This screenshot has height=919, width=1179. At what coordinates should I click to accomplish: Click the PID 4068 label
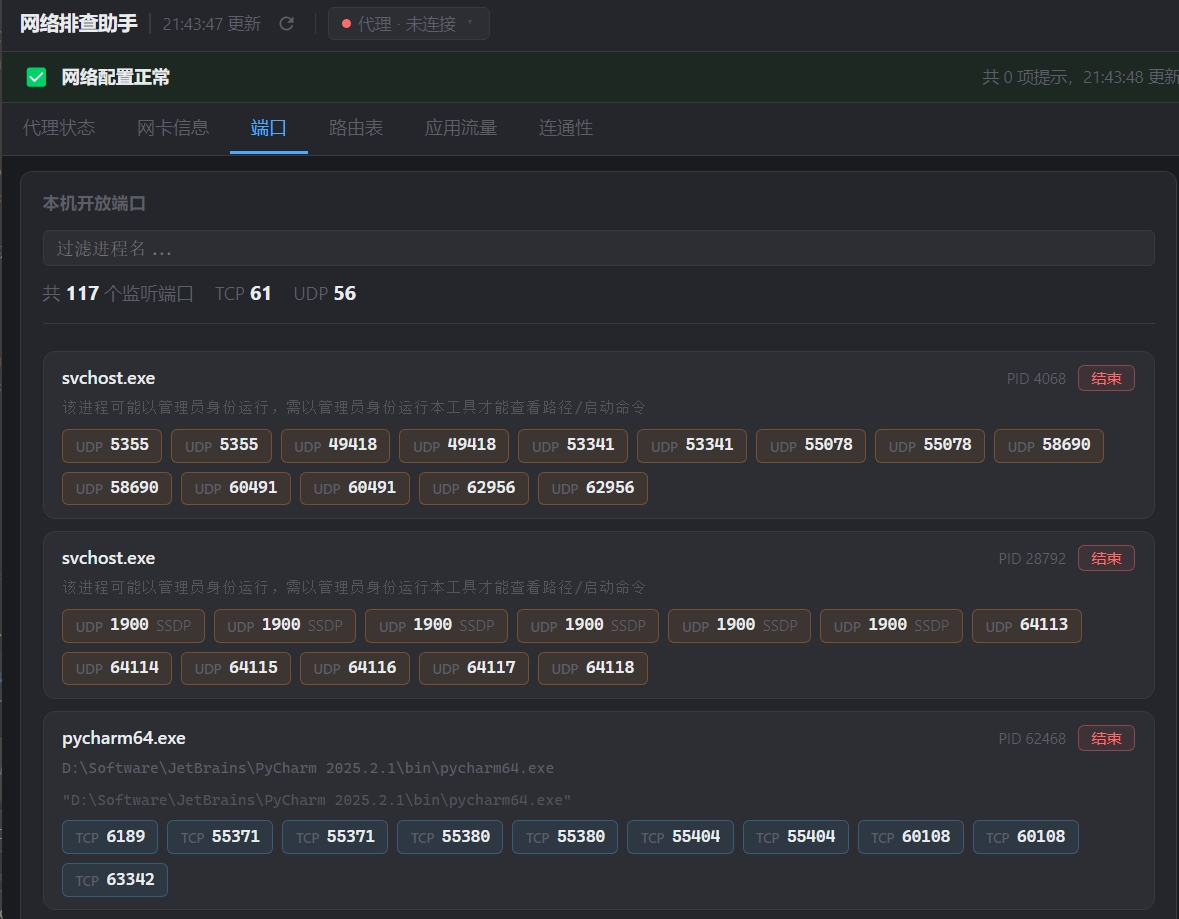click(1036, 379)
